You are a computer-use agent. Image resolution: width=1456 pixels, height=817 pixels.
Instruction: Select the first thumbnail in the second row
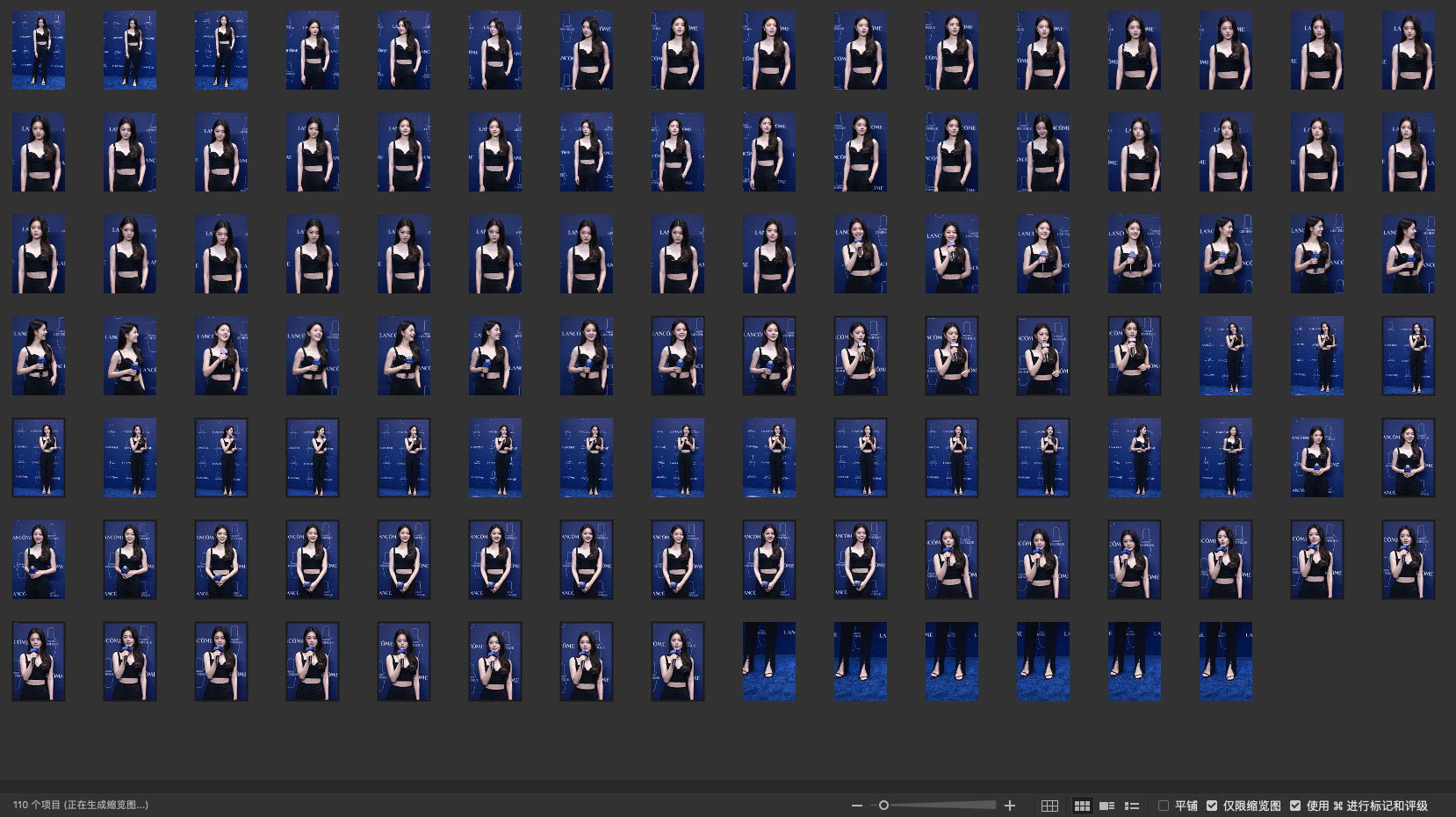39,152
